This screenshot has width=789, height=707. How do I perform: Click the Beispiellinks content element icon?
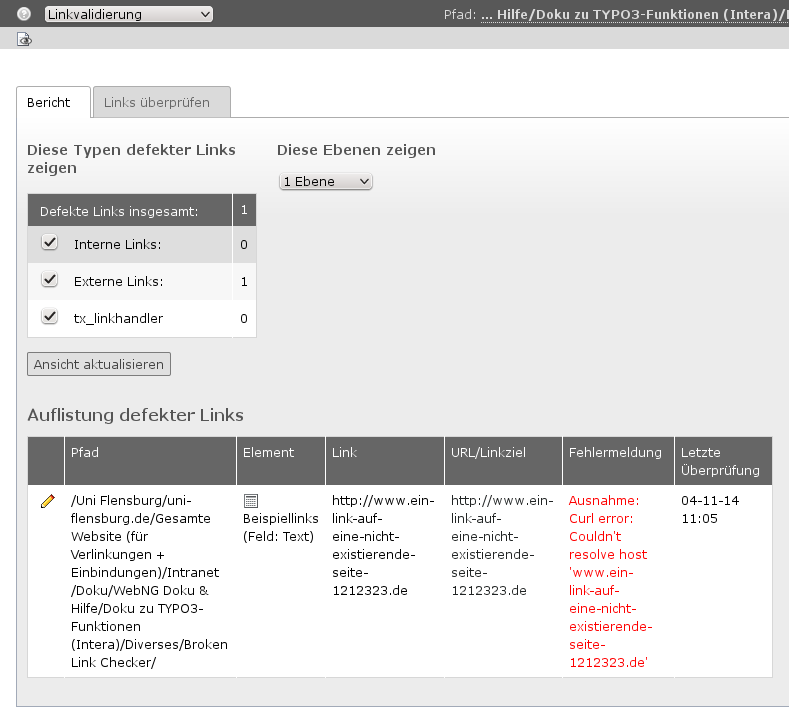point(251,501)
